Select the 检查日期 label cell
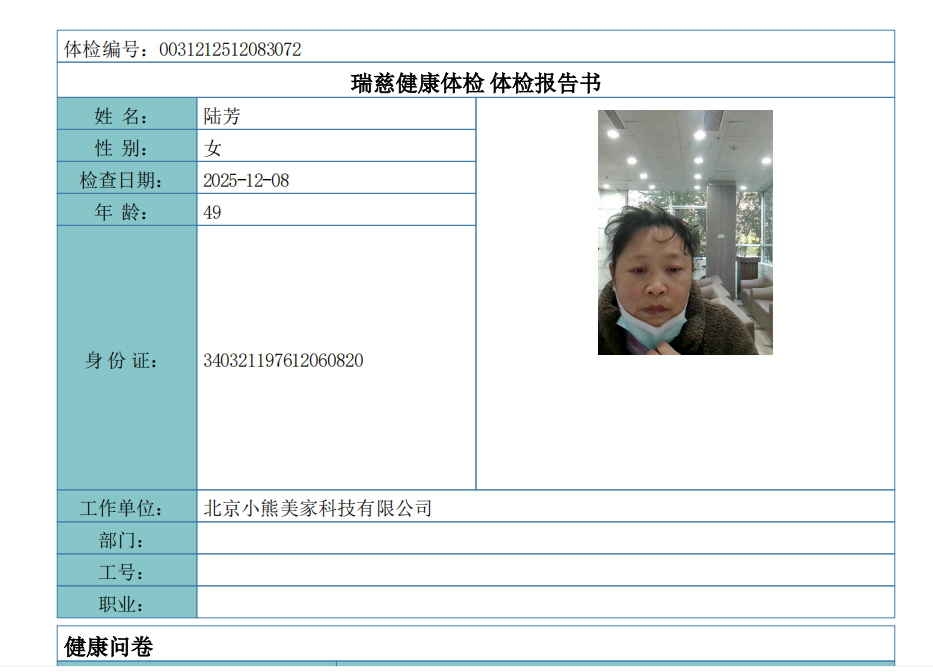 (127, 180)
